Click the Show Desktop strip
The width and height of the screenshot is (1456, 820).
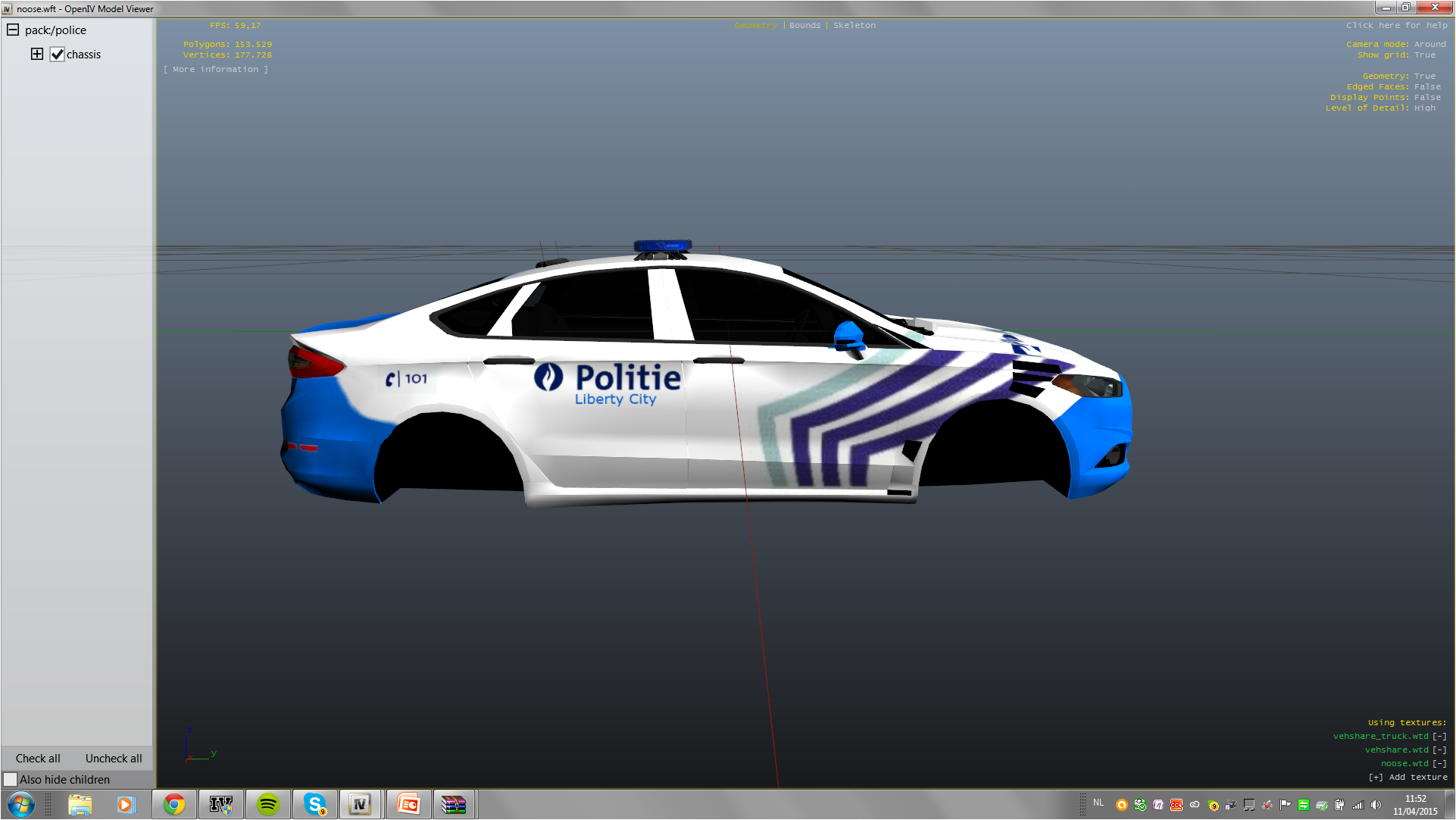tap(1449, 805)
